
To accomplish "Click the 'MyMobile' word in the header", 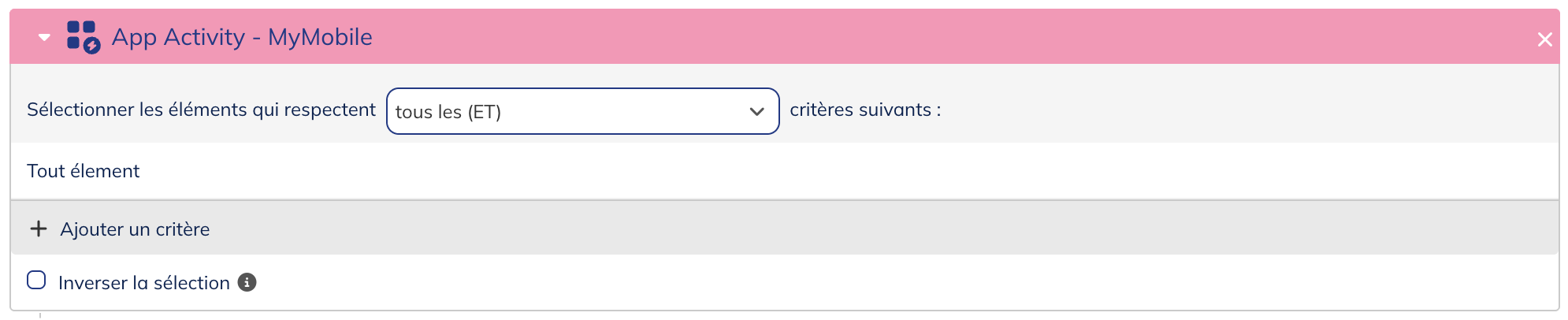I will (320, 37).
